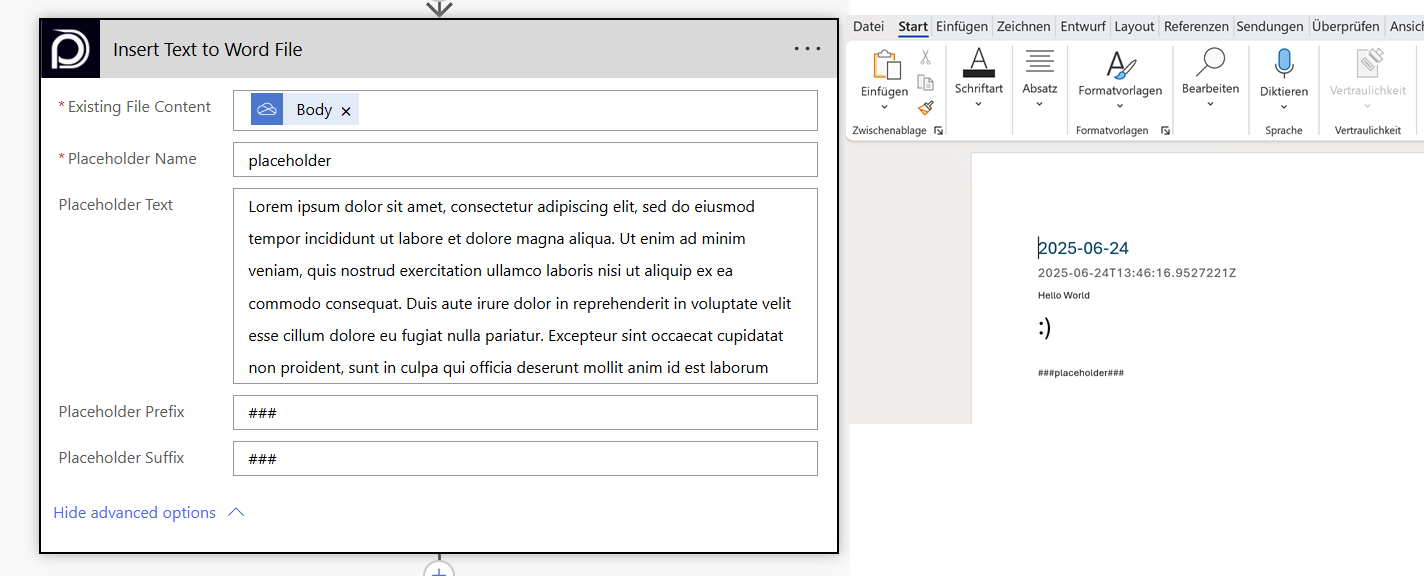Screen dimensions: 1424x576
Task: Open the Referenzen ribbon tab
Action: 1196,27
